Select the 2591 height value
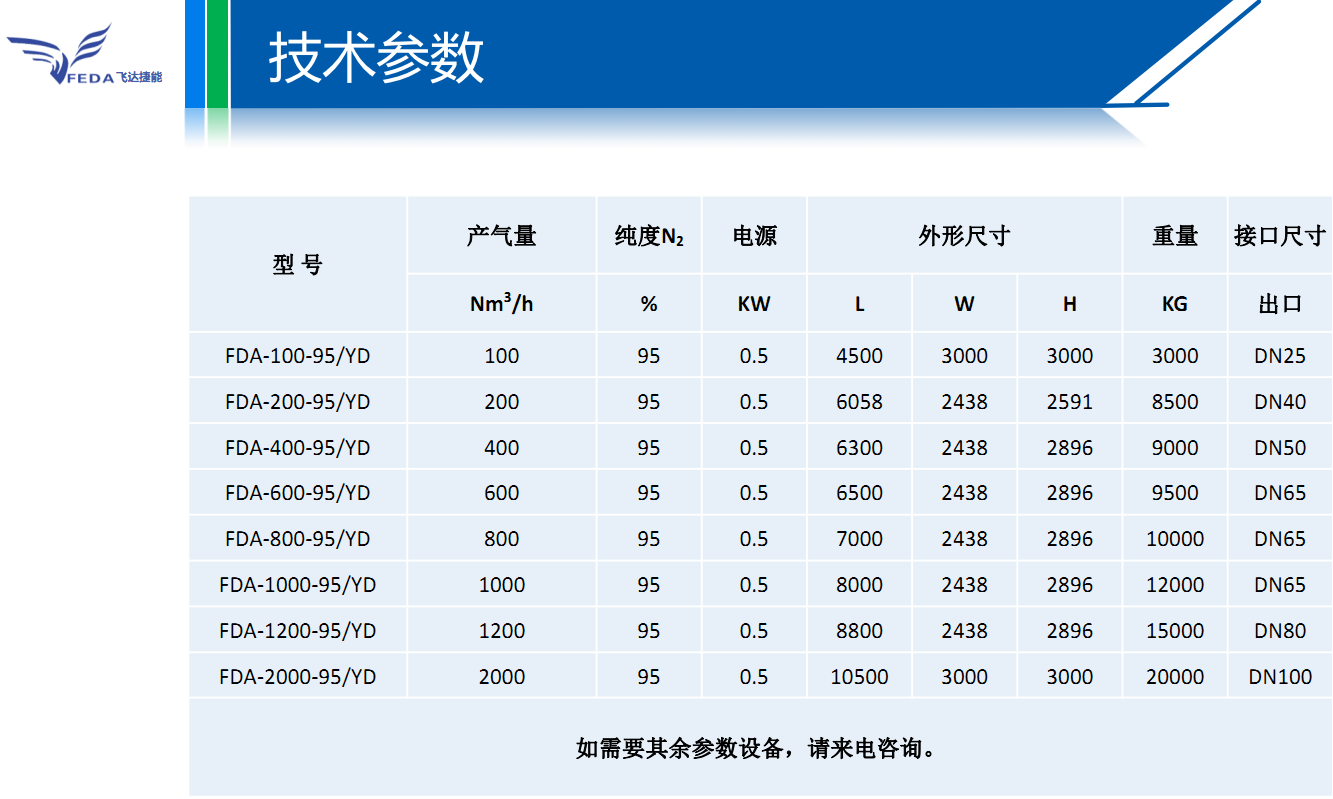Viewport: 1333px width, 799px height. [1069, 402]
